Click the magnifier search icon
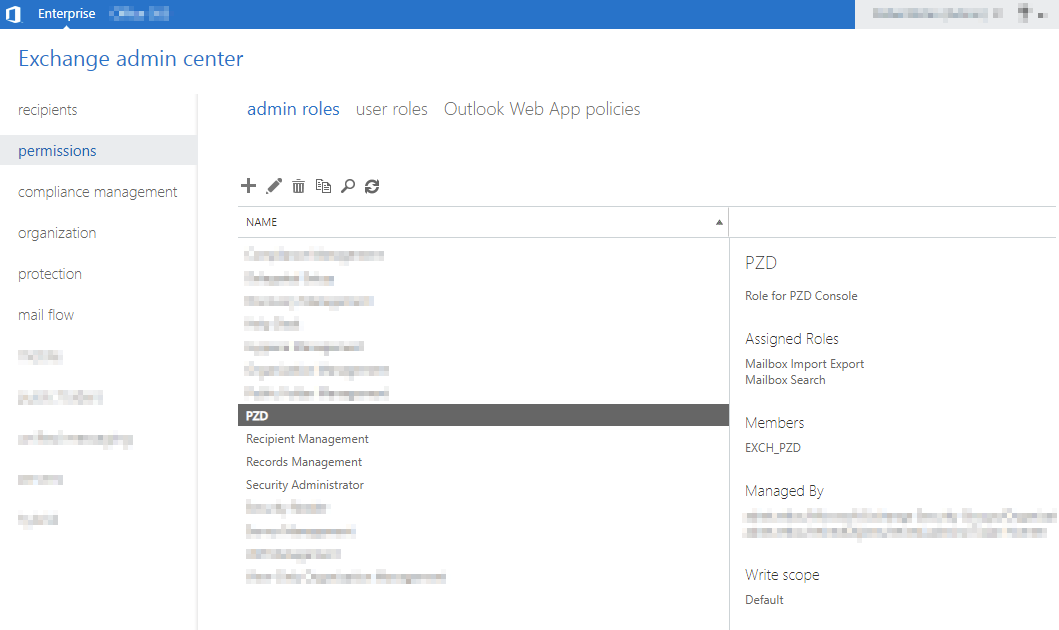The height and width of the screenshot is (630, 1059). pyautogui.click(x=348, y=186)
